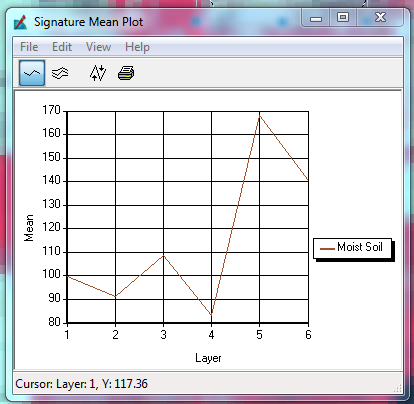
Task: Click layer number 2 on the axis
Action: 115,334
